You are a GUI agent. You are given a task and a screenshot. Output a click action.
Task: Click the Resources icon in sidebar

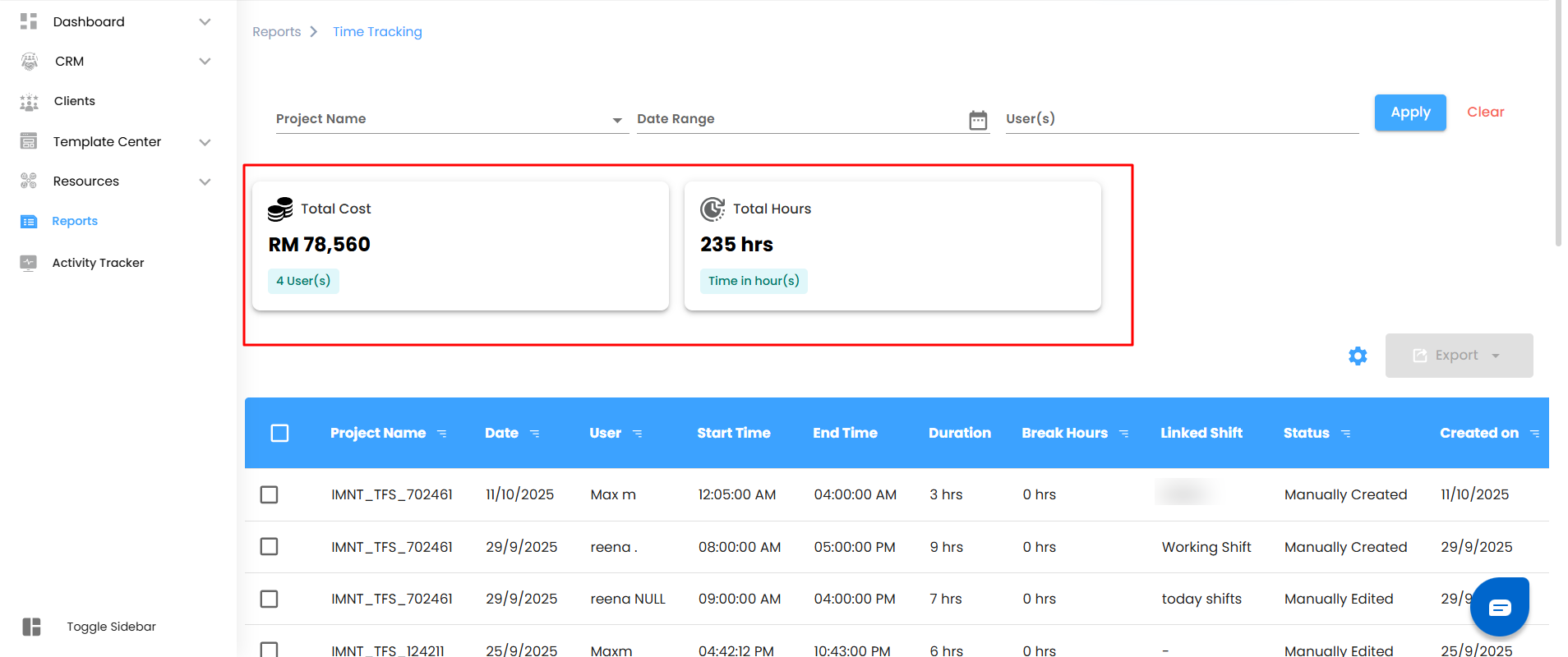[29, 181]
